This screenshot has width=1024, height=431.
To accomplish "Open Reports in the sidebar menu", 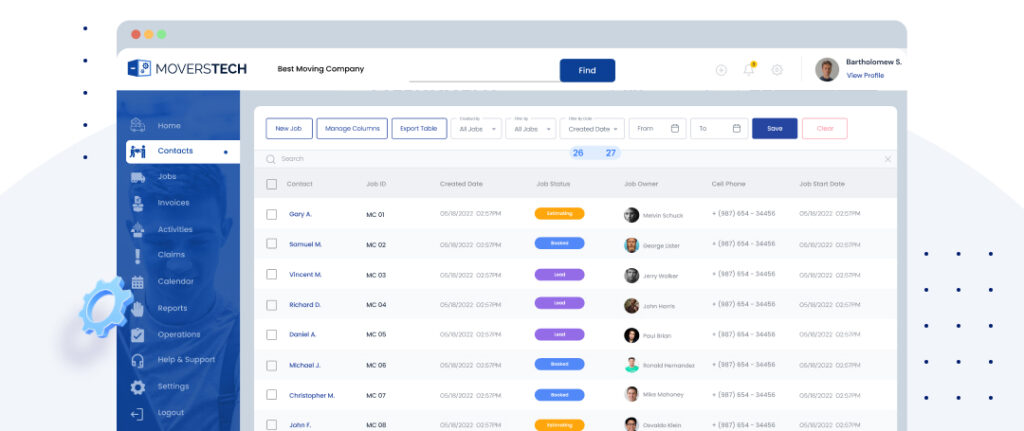I will [171, 308].
